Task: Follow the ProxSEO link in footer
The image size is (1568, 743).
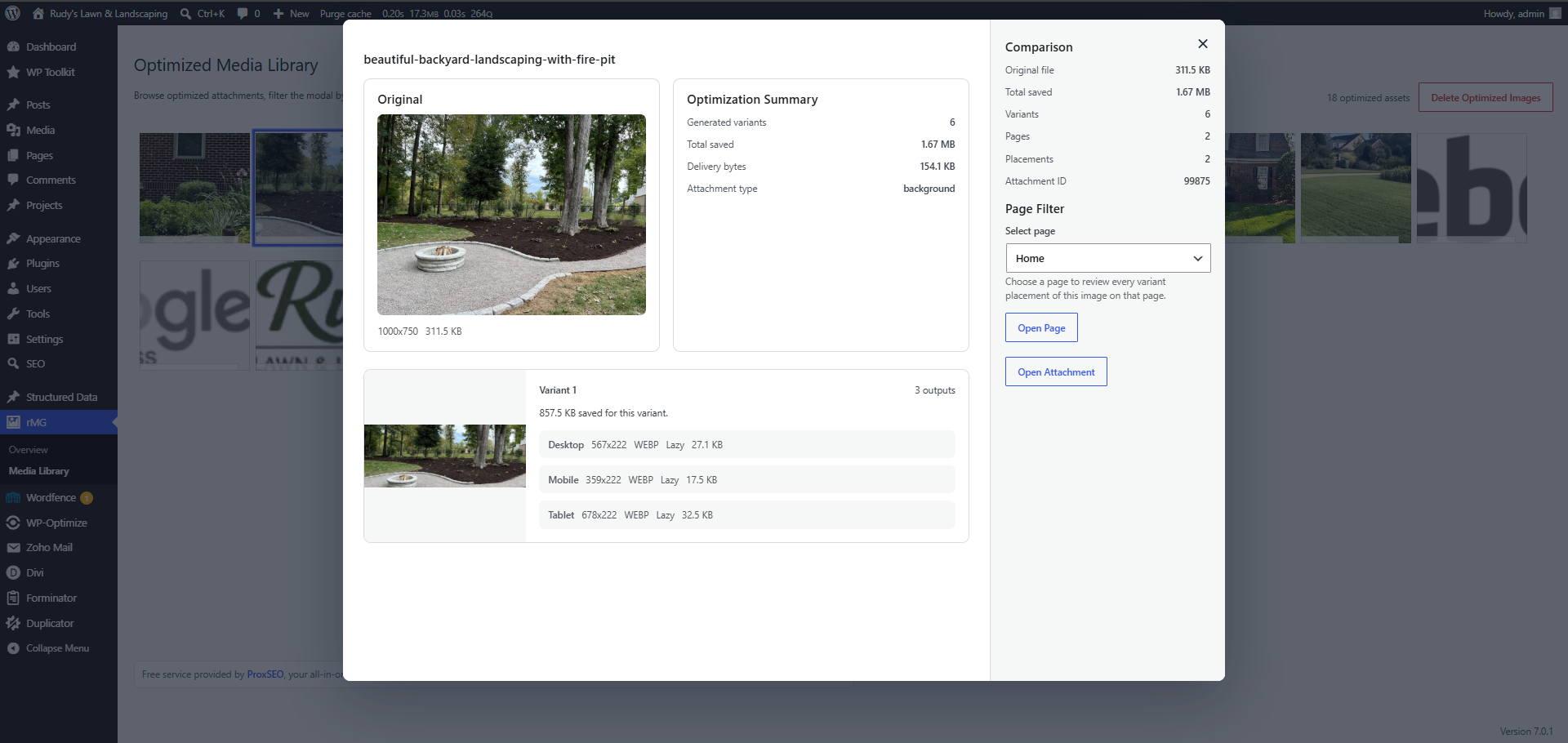Action: coord(265,674)
